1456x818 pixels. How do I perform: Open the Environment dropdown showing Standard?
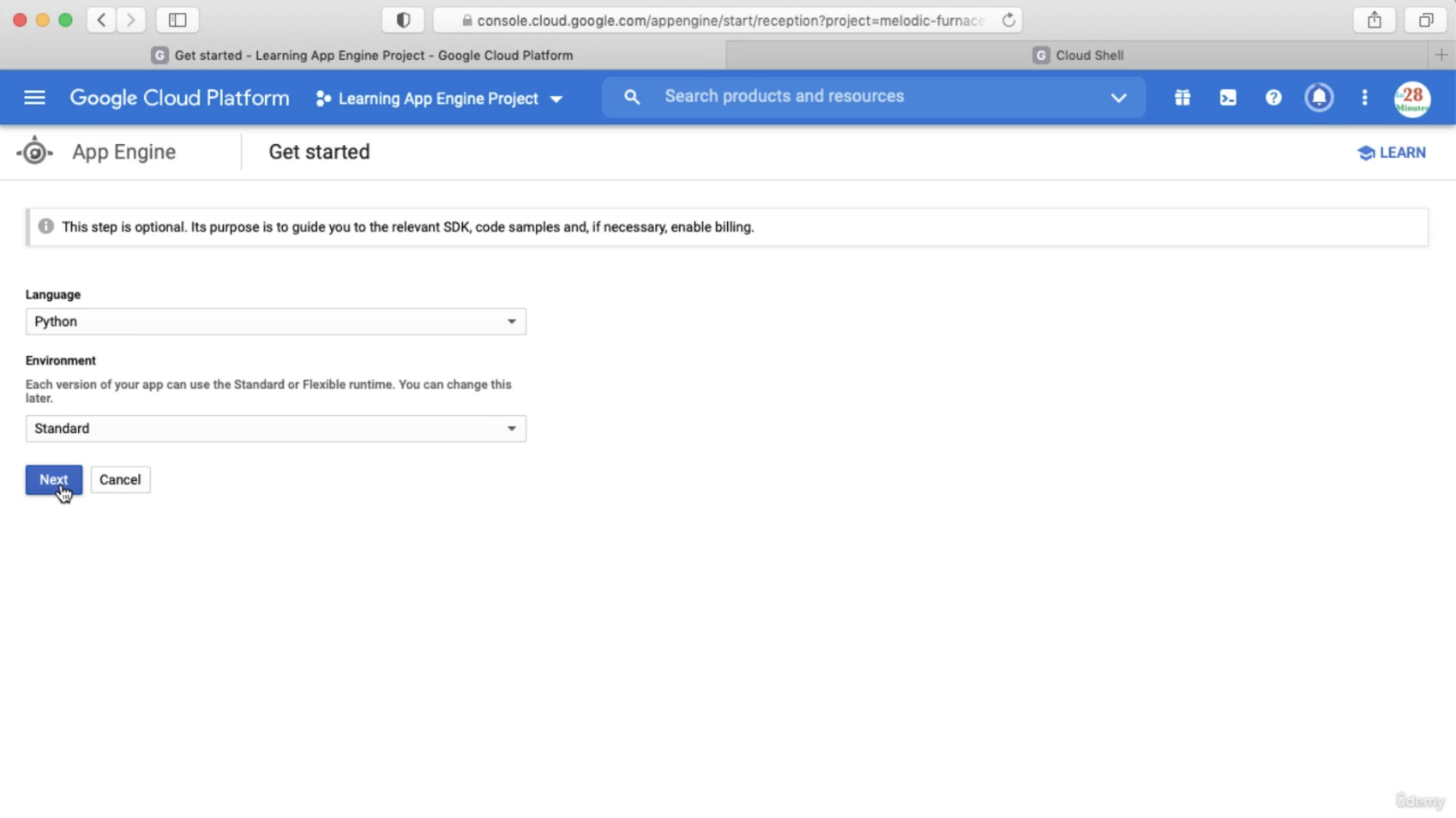pyautogui.click(x=275, y=429)
